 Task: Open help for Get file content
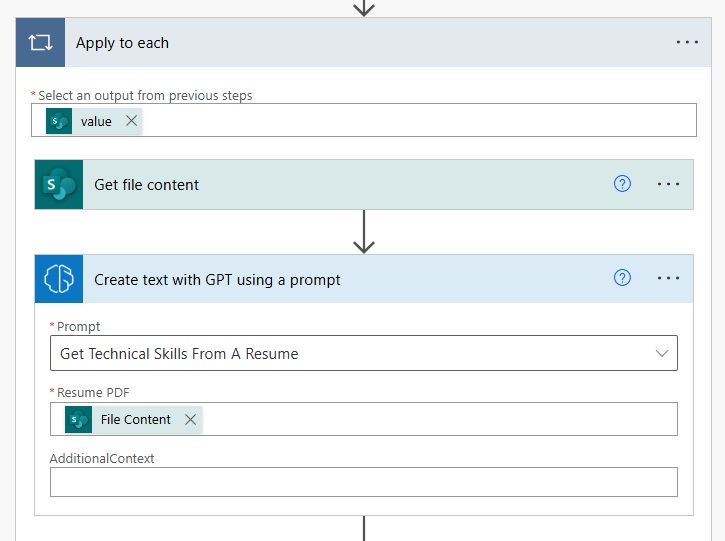(622, 184)
